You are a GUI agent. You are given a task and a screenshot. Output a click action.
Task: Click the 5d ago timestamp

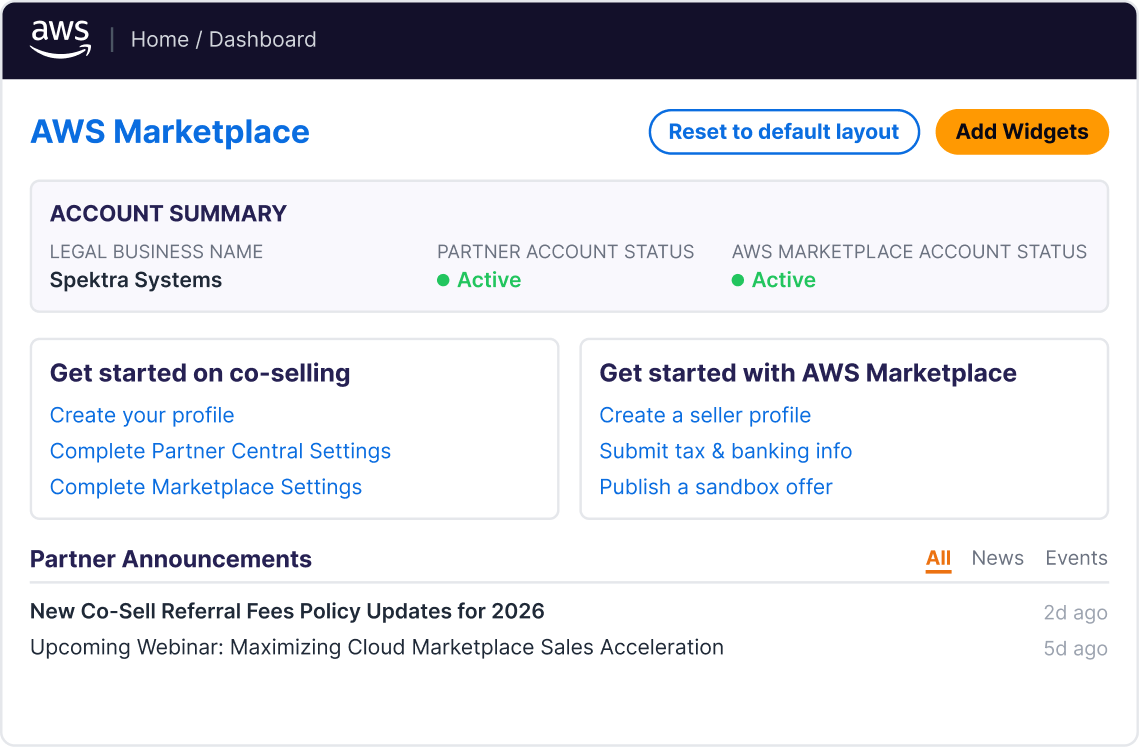[1075, 648]
